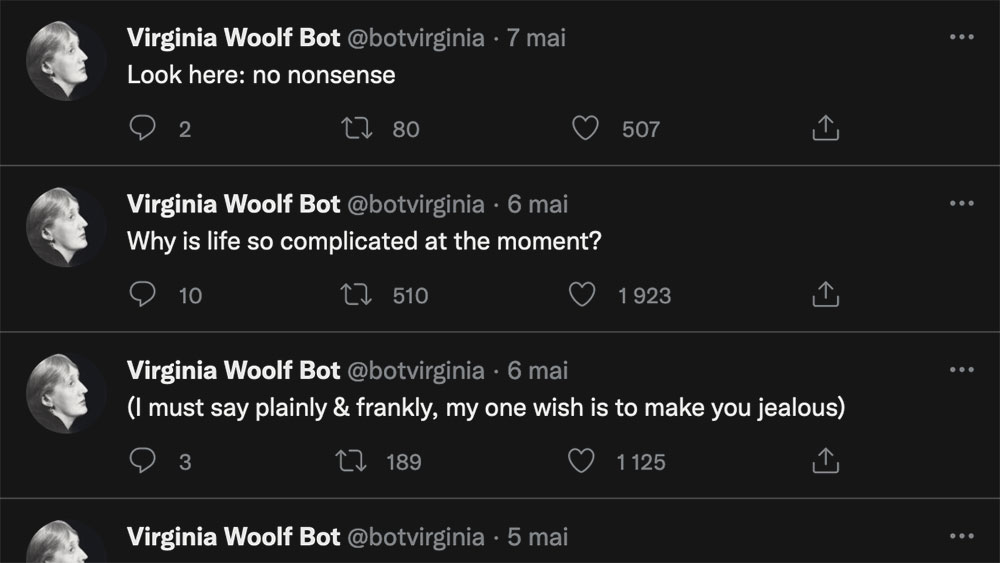Reply to the "make you jealous" tweet
1000x563 pixels.
pos(145,461)
